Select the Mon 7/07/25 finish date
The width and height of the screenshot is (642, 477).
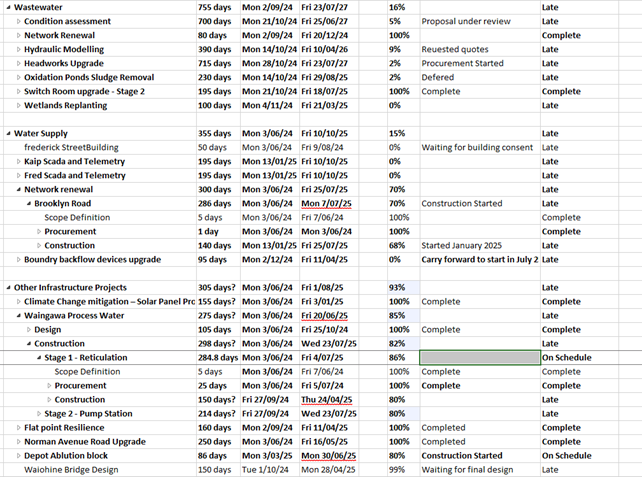pyautogui.click(x=326, y=203)
